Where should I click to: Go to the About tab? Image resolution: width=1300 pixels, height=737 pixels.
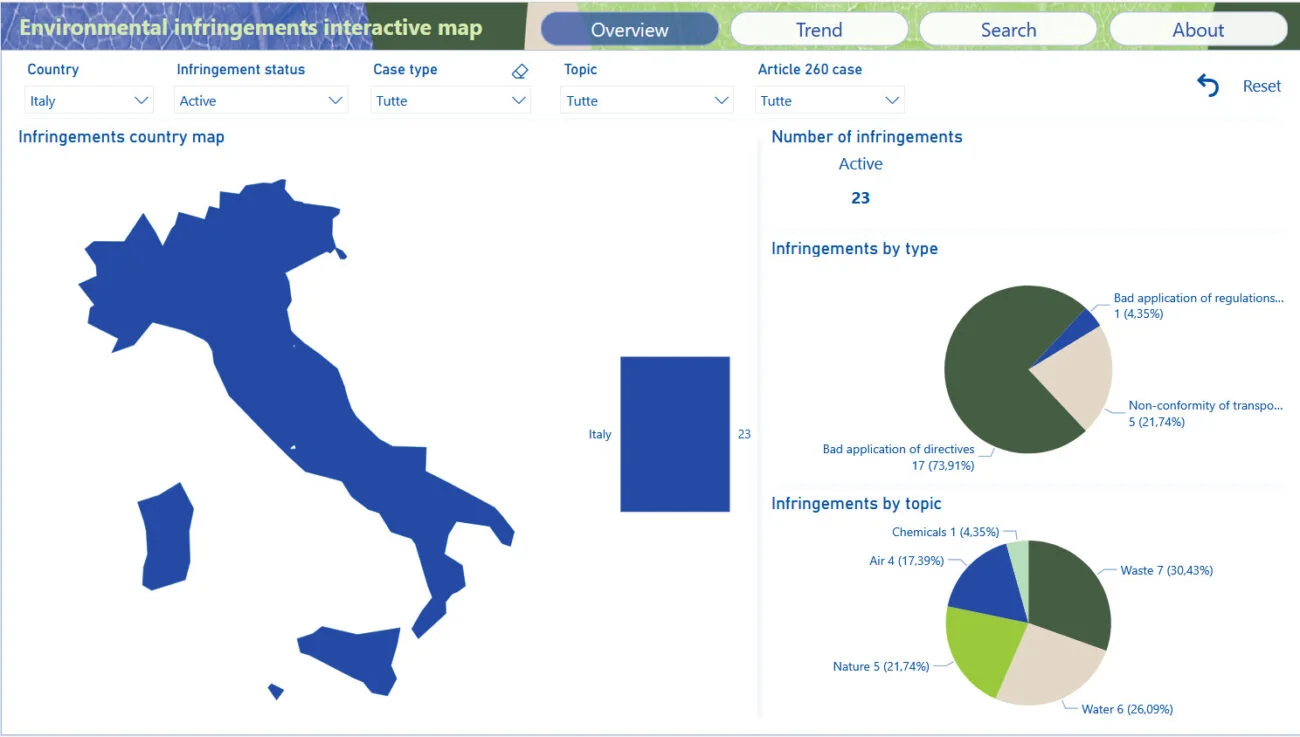pyautogui.click(x=1198, y=29)
